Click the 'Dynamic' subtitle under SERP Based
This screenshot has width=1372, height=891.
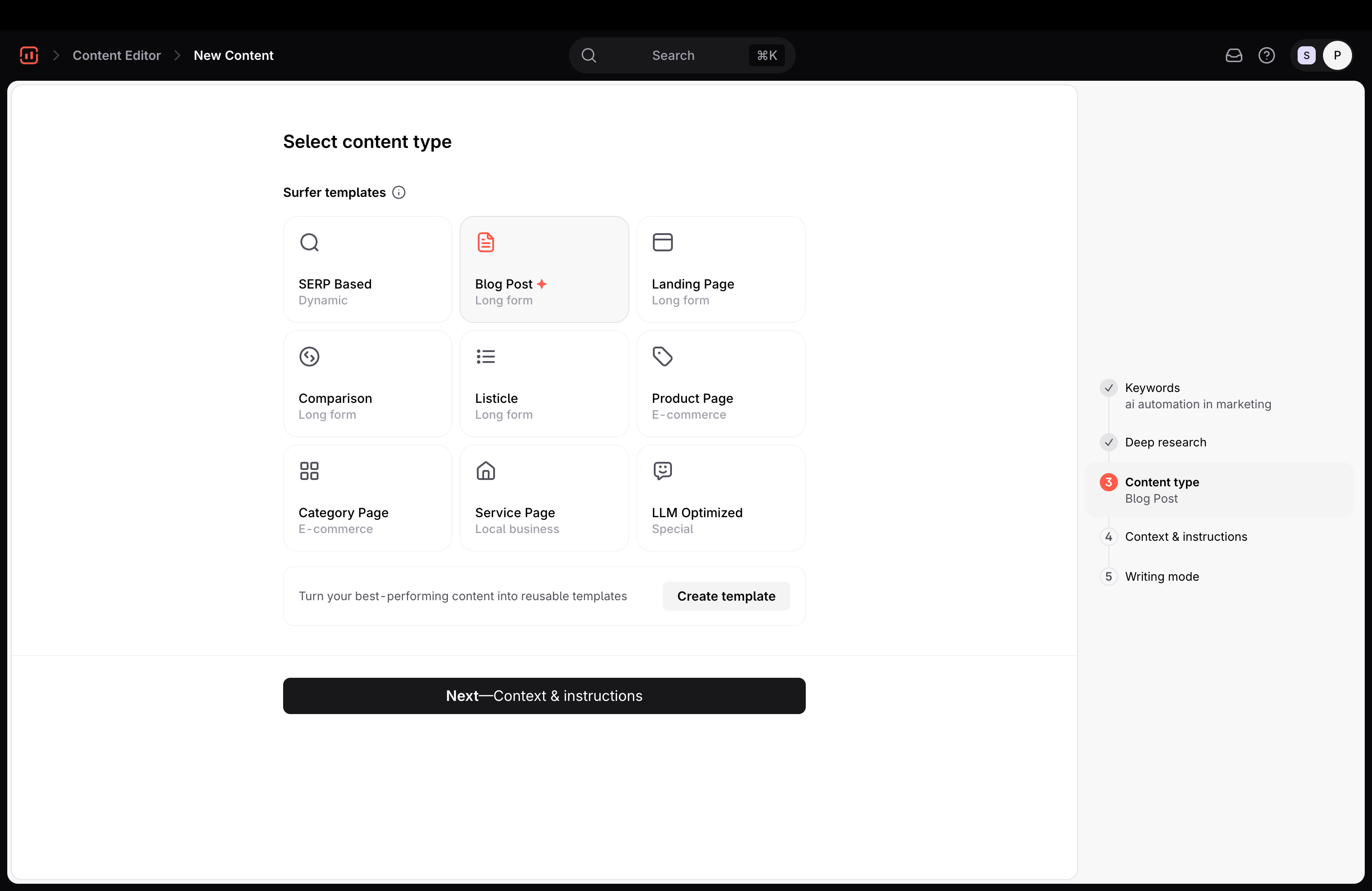pyautogui.click(x=323, y=300)
